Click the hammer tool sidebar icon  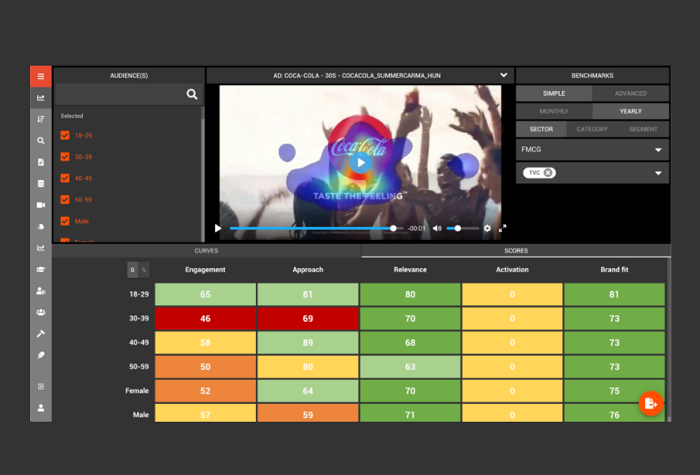click(x=41, y=333)
